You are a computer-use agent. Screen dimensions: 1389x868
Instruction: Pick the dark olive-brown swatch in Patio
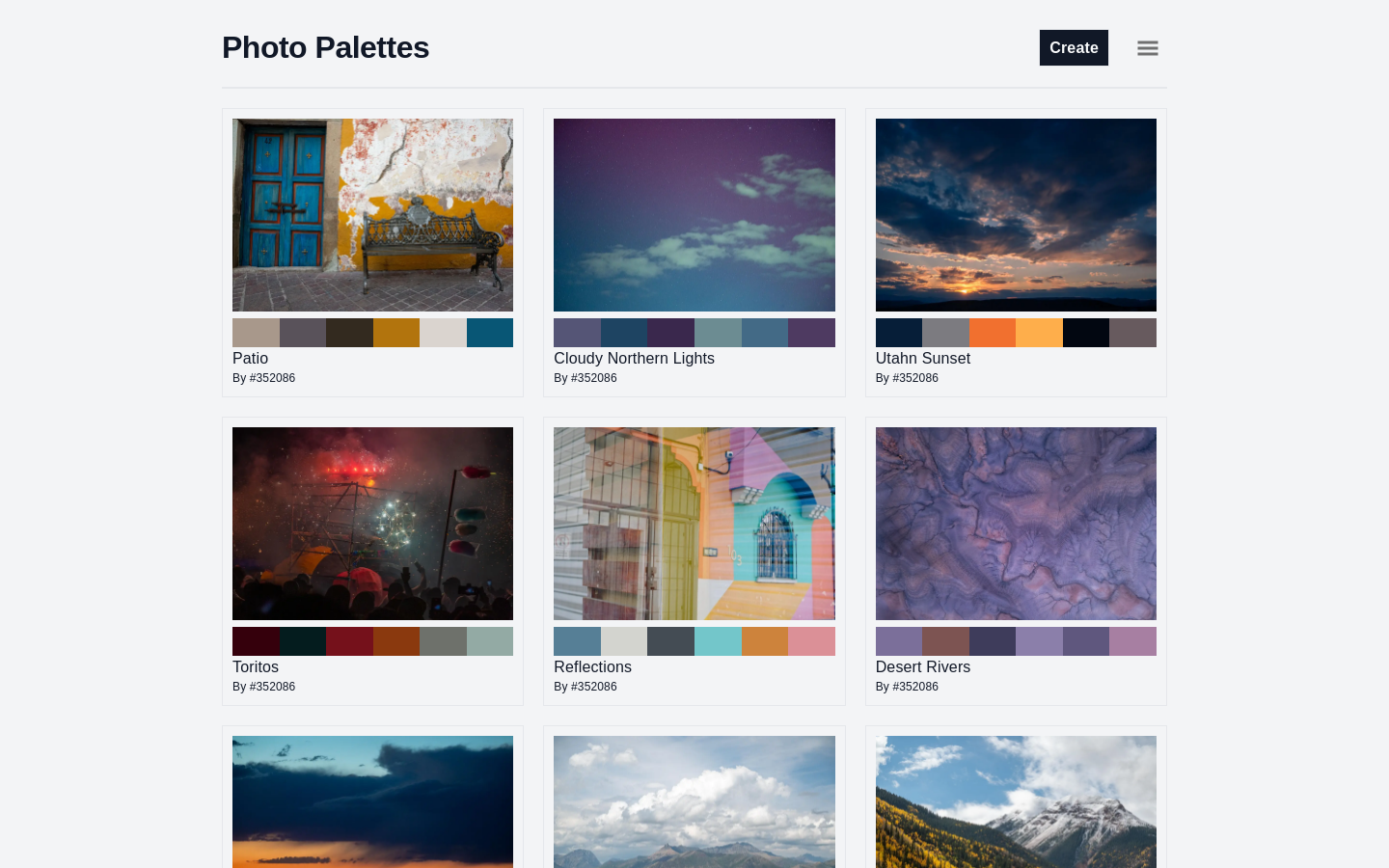[x=349, y=333]
